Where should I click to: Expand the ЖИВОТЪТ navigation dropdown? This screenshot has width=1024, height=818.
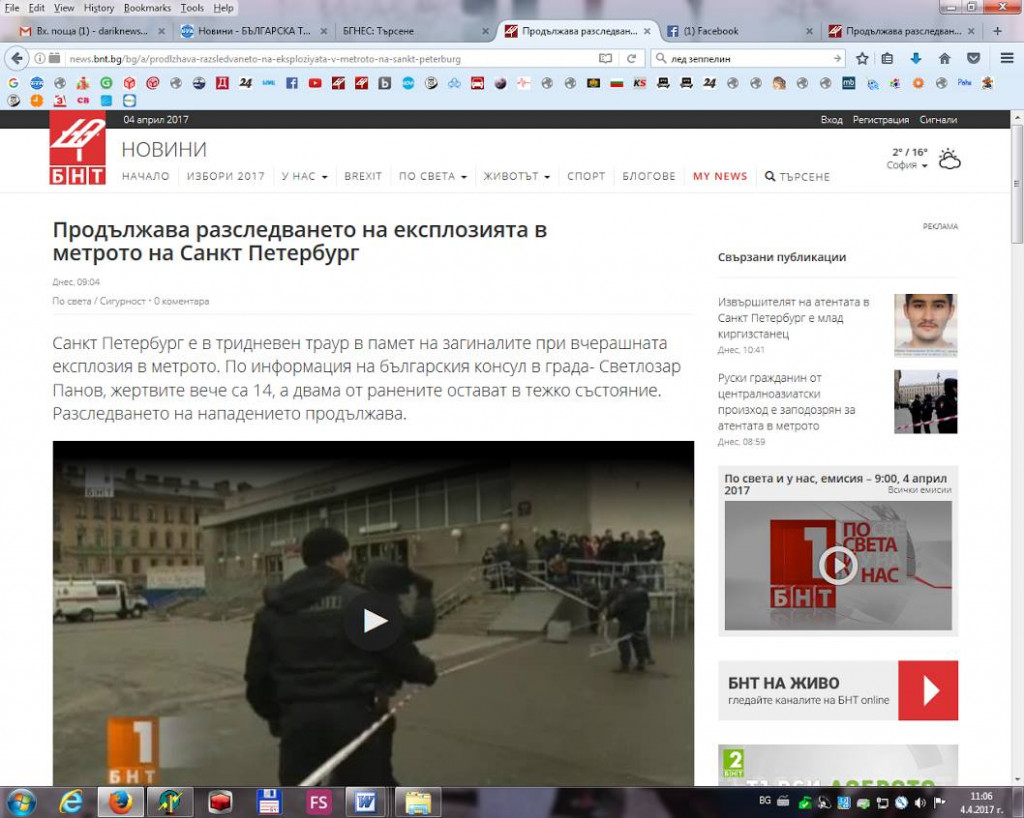point(517,176)
